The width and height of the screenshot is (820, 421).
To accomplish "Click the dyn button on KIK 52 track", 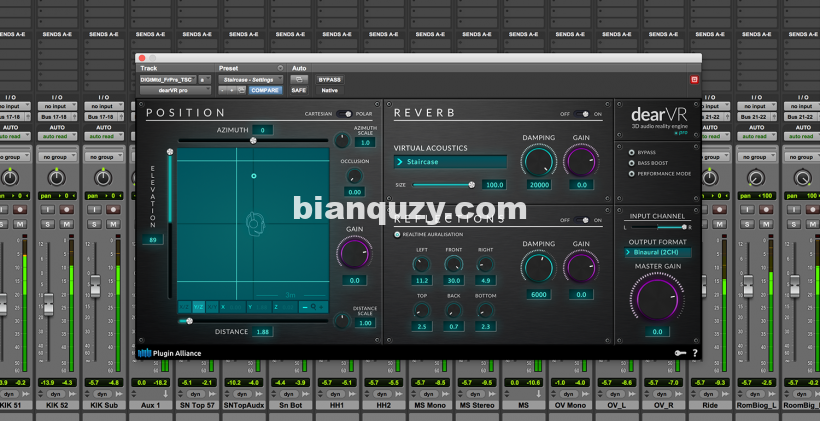I will point(56,394).
